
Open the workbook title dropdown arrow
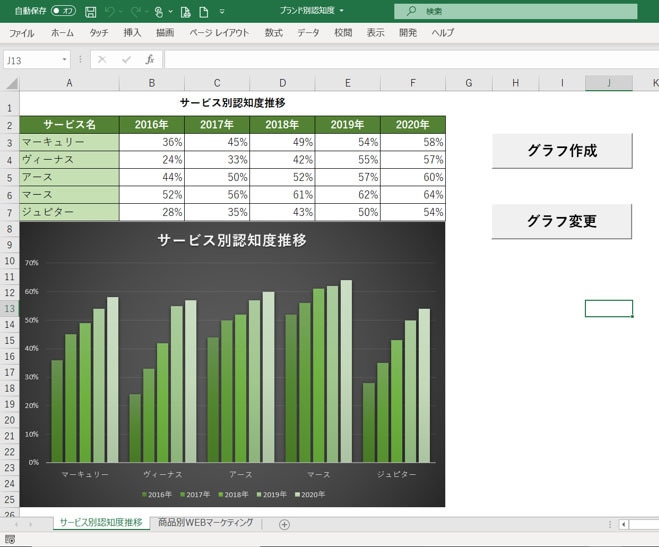(x=341, y=11)
